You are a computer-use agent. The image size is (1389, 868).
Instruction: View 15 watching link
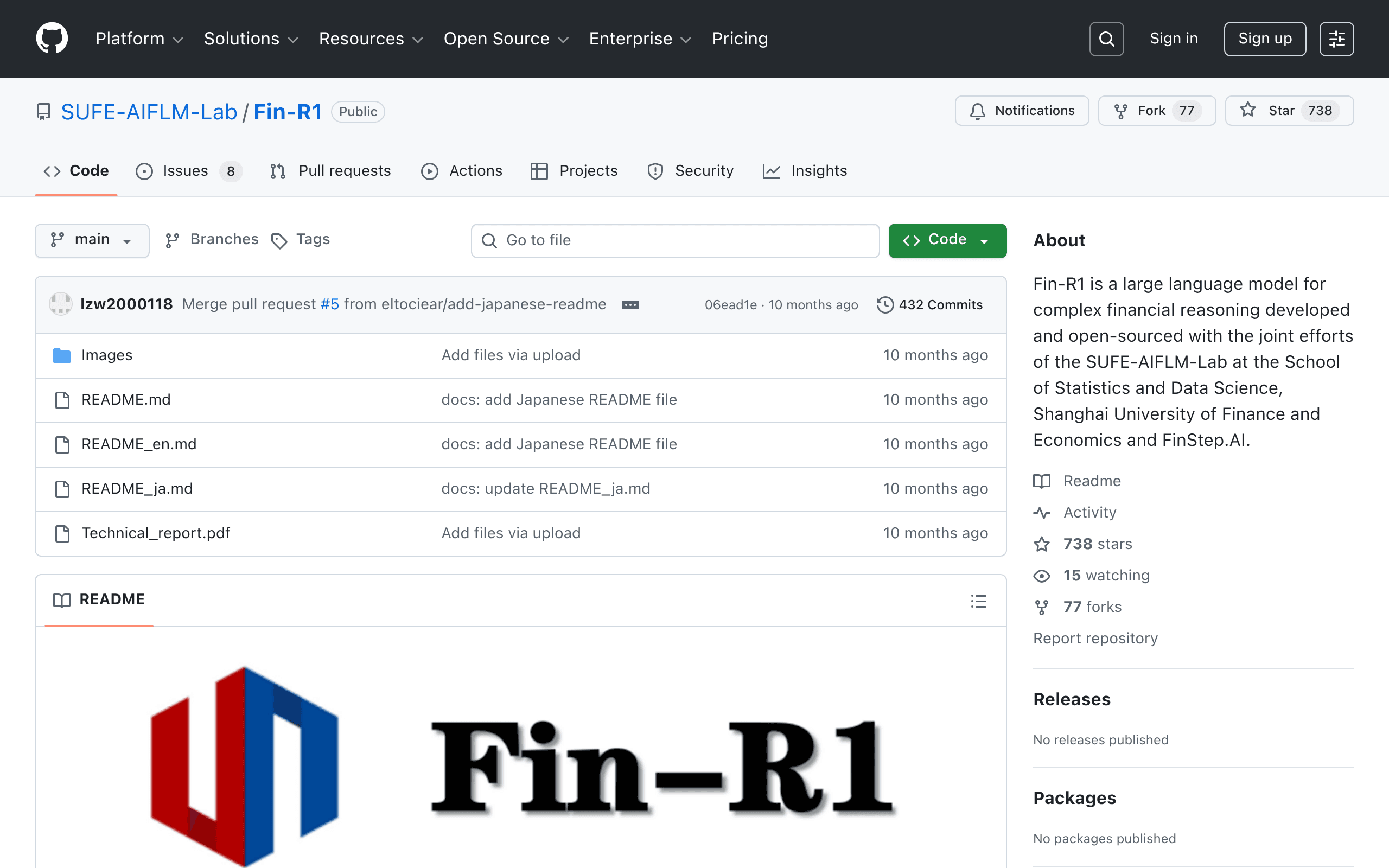tap(1091, 576)
